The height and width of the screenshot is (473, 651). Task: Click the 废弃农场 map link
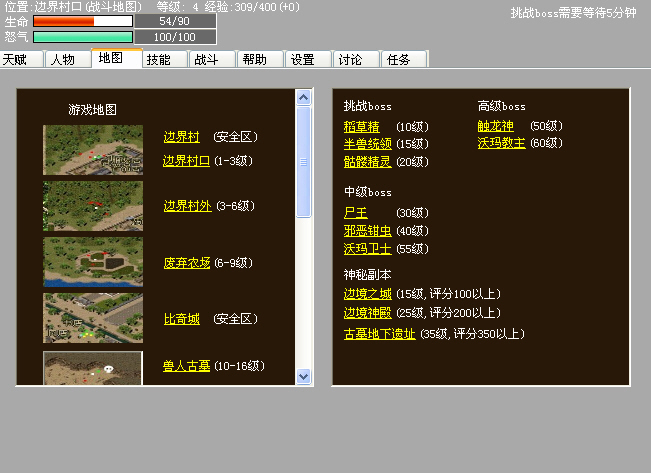click(x=186, y=263)
